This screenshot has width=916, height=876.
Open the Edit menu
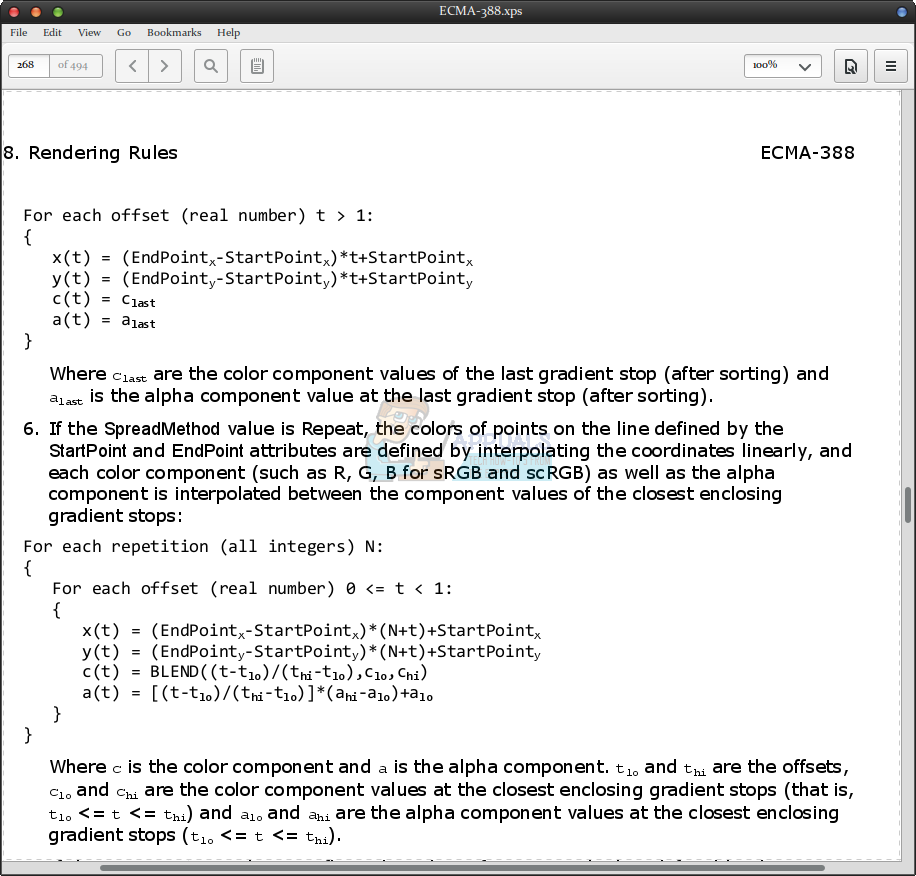(x=52, y=33)
